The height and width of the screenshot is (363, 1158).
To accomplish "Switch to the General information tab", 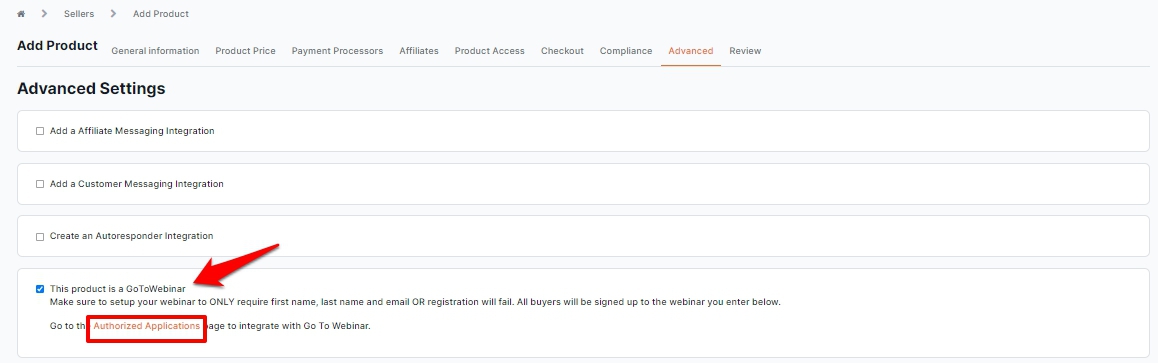I will [x=155, y=51].
